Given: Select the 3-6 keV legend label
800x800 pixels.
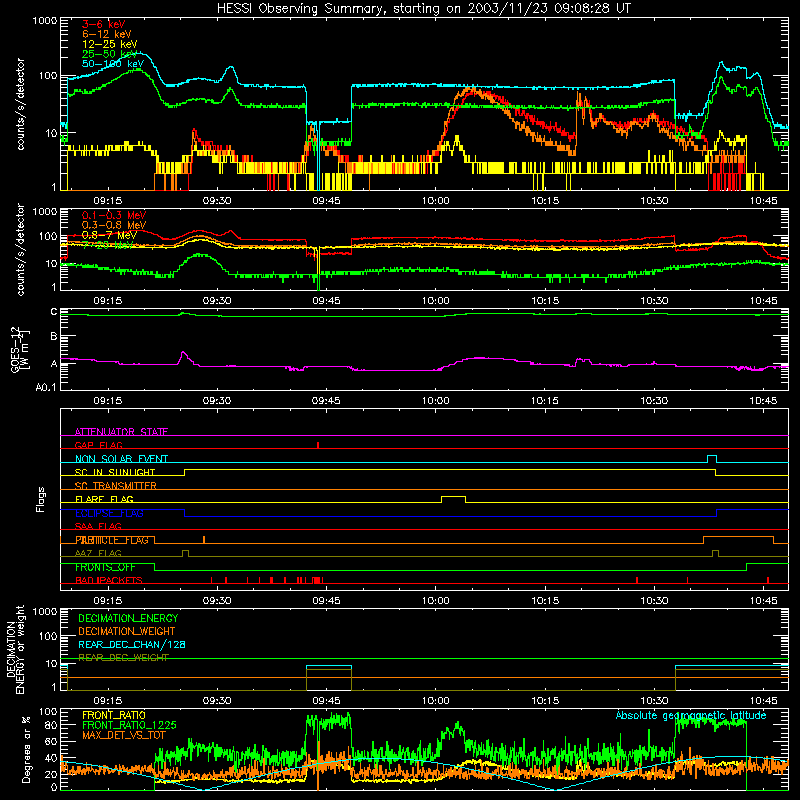Looking at the screenshot, I should coord(103,24).
